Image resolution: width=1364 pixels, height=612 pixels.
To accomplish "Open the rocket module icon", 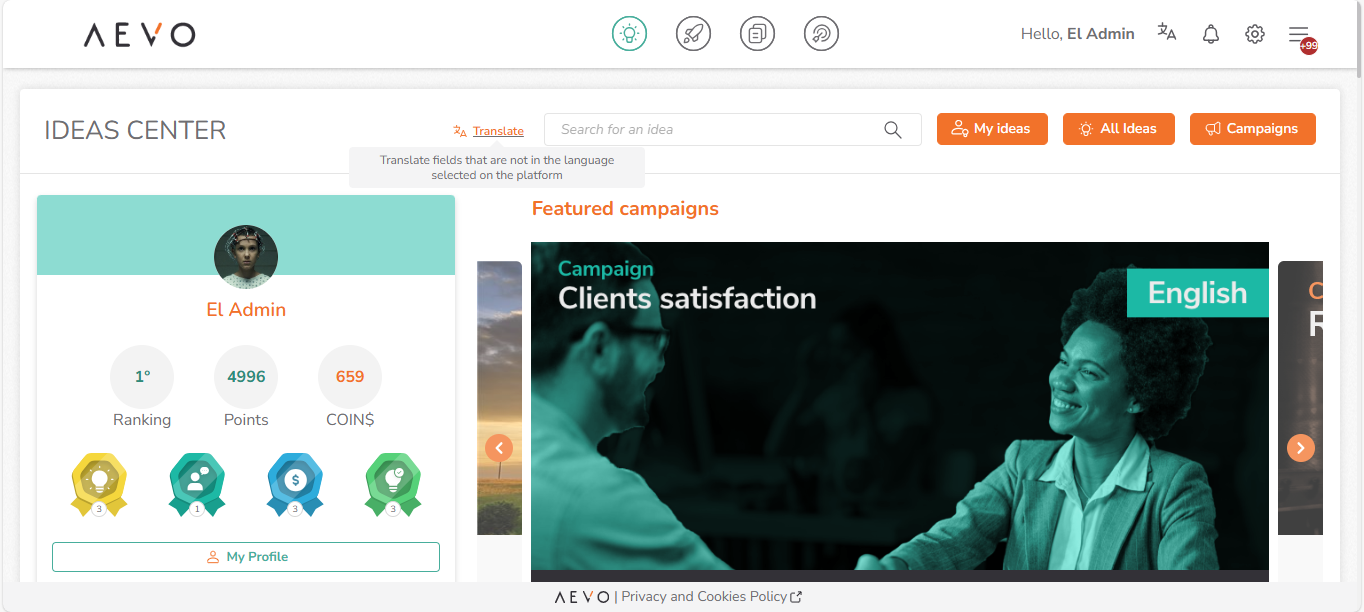I will pyautogui.click(x=694, y=34).
